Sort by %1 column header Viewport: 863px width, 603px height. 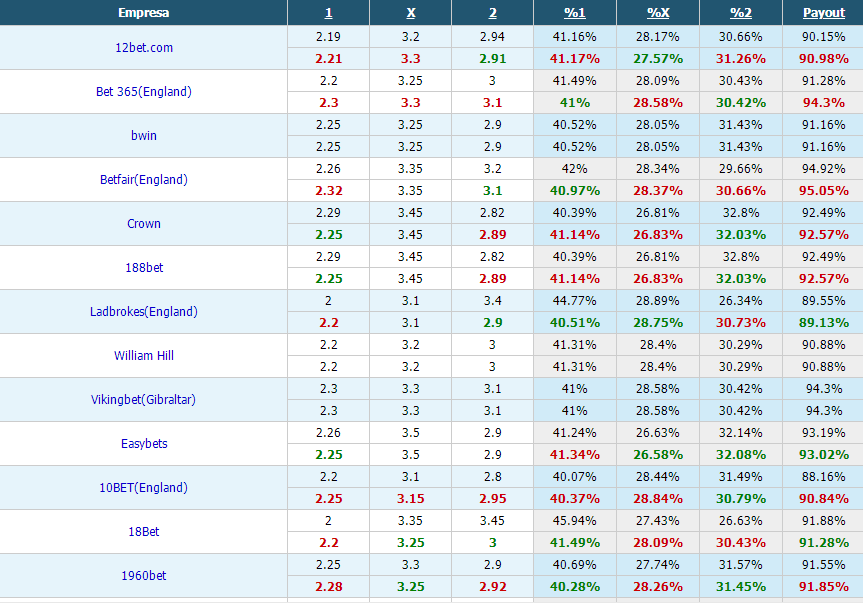575,13
